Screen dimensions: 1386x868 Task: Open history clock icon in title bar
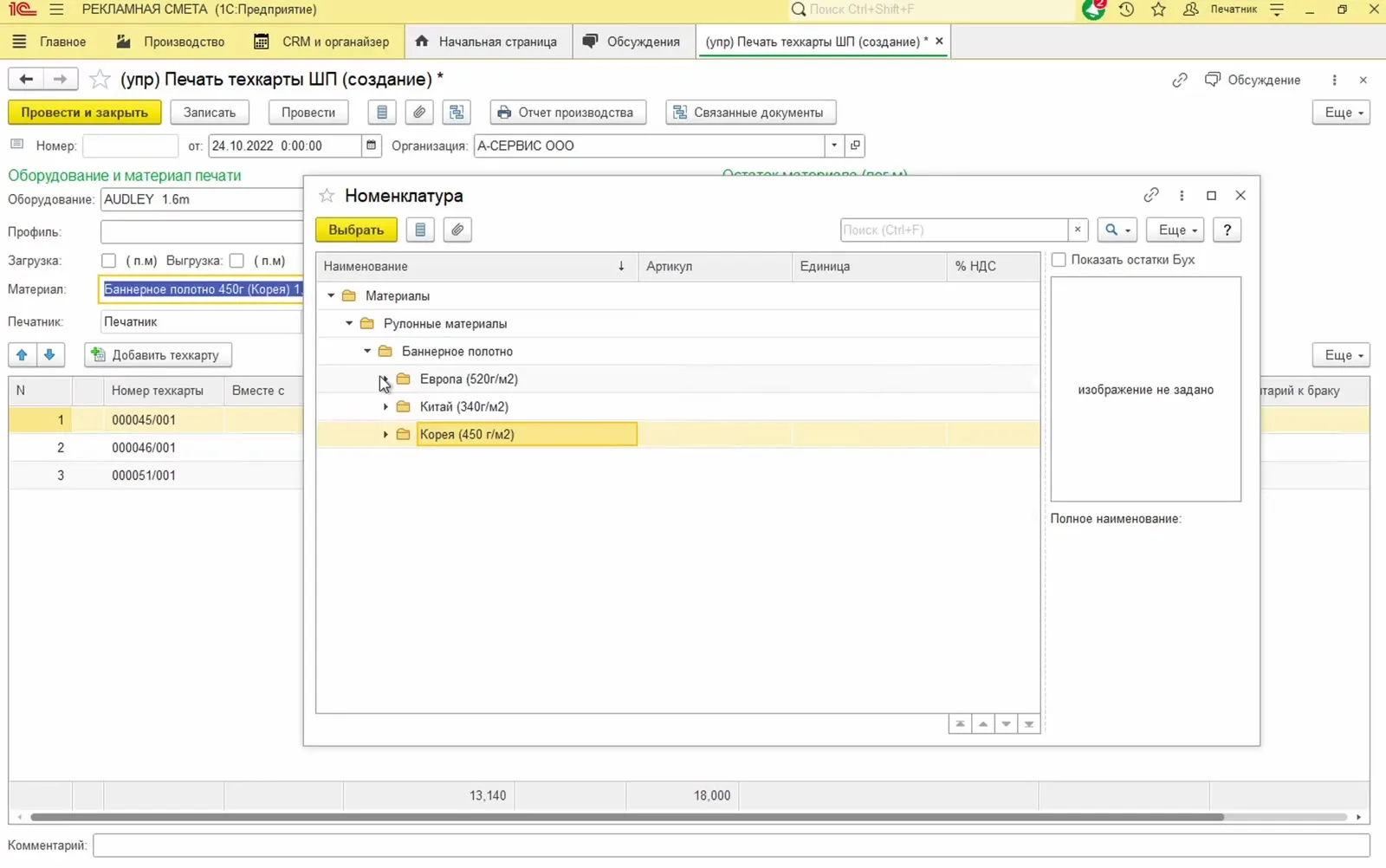(x=1126, y=10)
